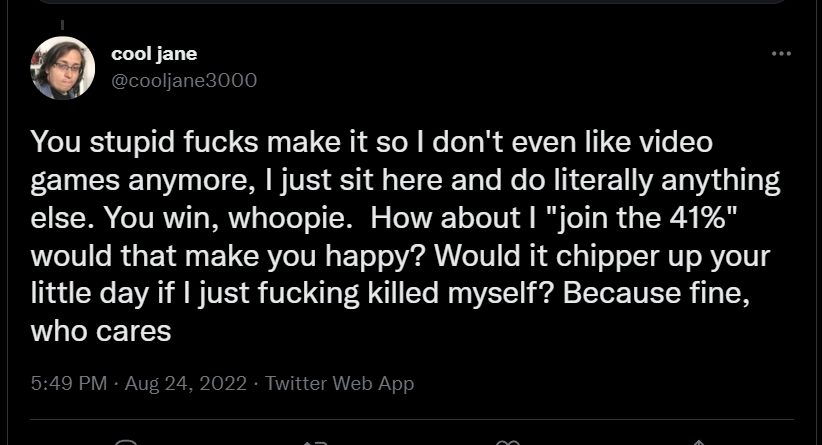
Task: Click the thread connector line above avatar
Action: click(62, 25)
